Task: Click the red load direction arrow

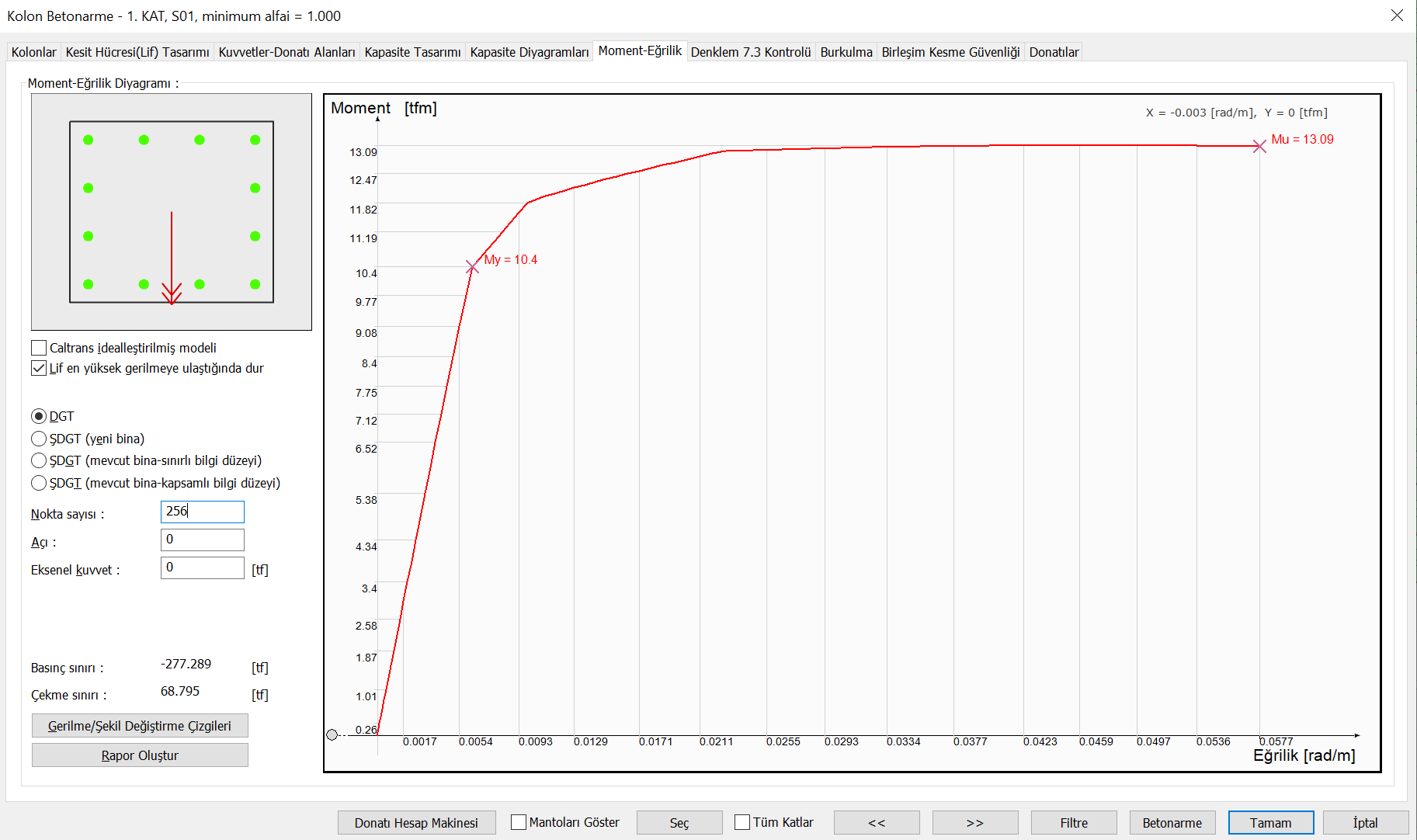Action: coord(172,258)
